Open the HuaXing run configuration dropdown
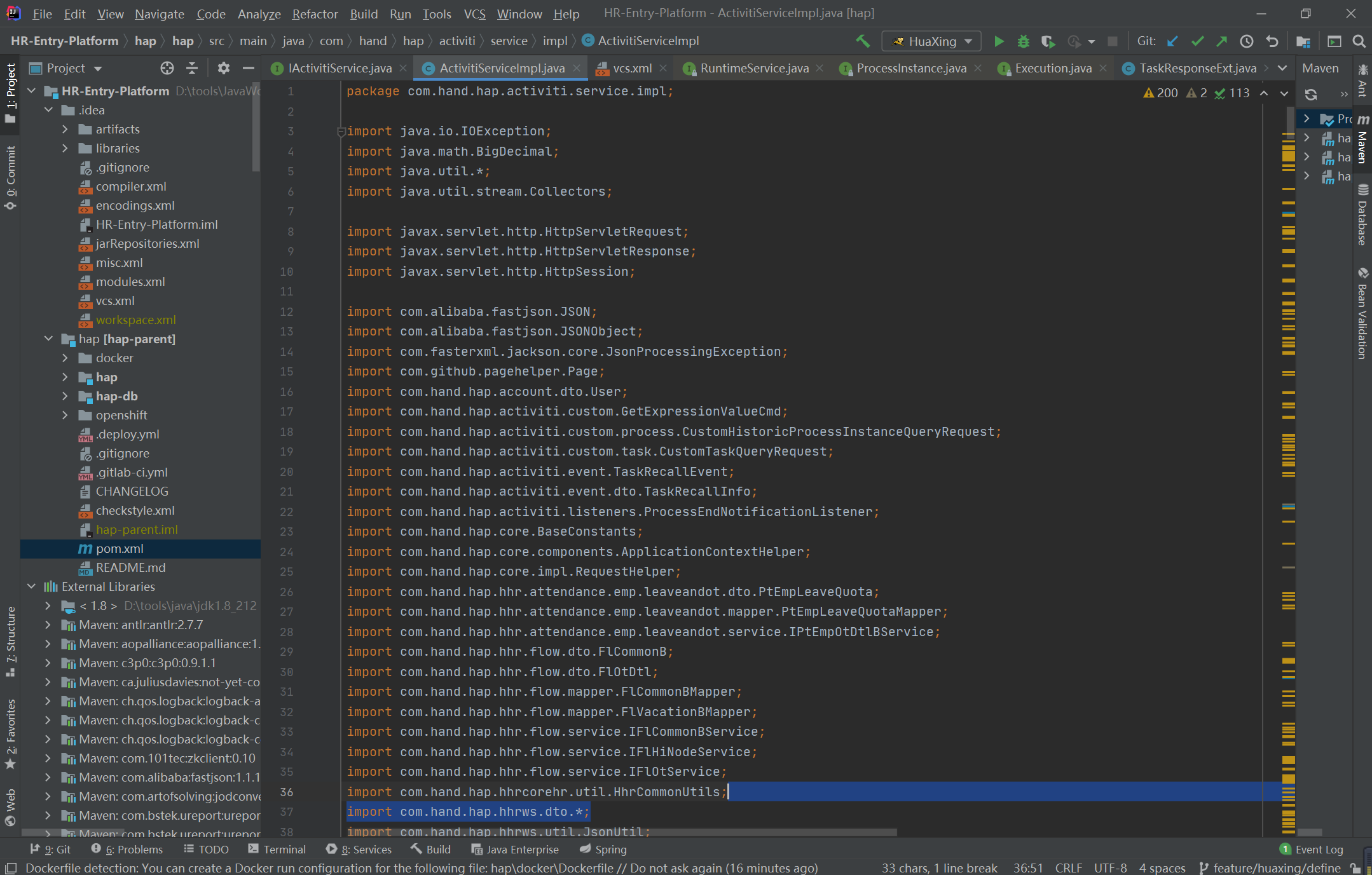The image size is (1372, 875). (932, 41)
